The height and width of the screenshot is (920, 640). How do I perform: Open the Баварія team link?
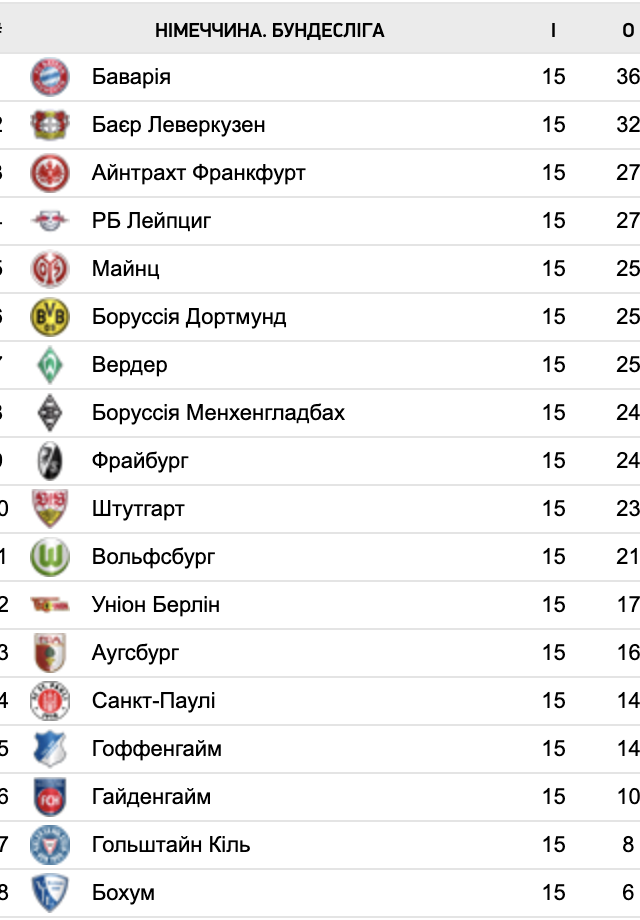(131, 77)
